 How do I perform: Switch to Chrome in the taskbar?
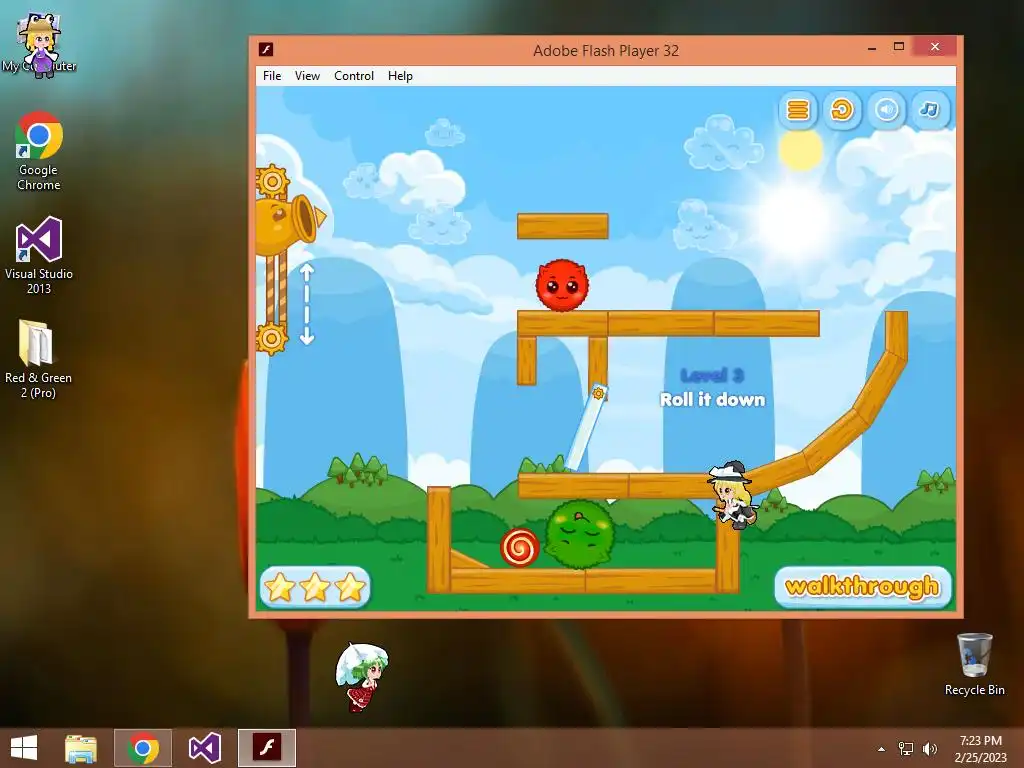(x=143, y=748)
